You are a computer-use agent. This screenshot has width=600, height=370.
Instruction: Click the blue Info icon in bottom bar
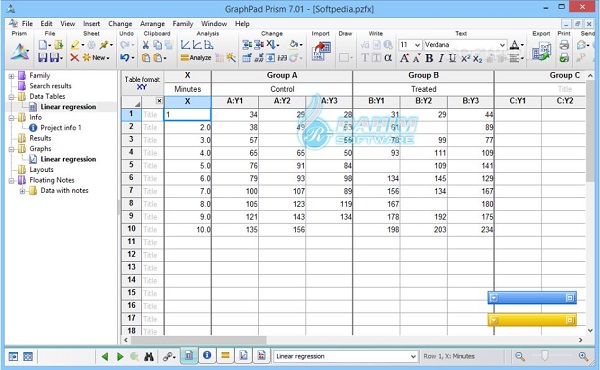[207, 355]
